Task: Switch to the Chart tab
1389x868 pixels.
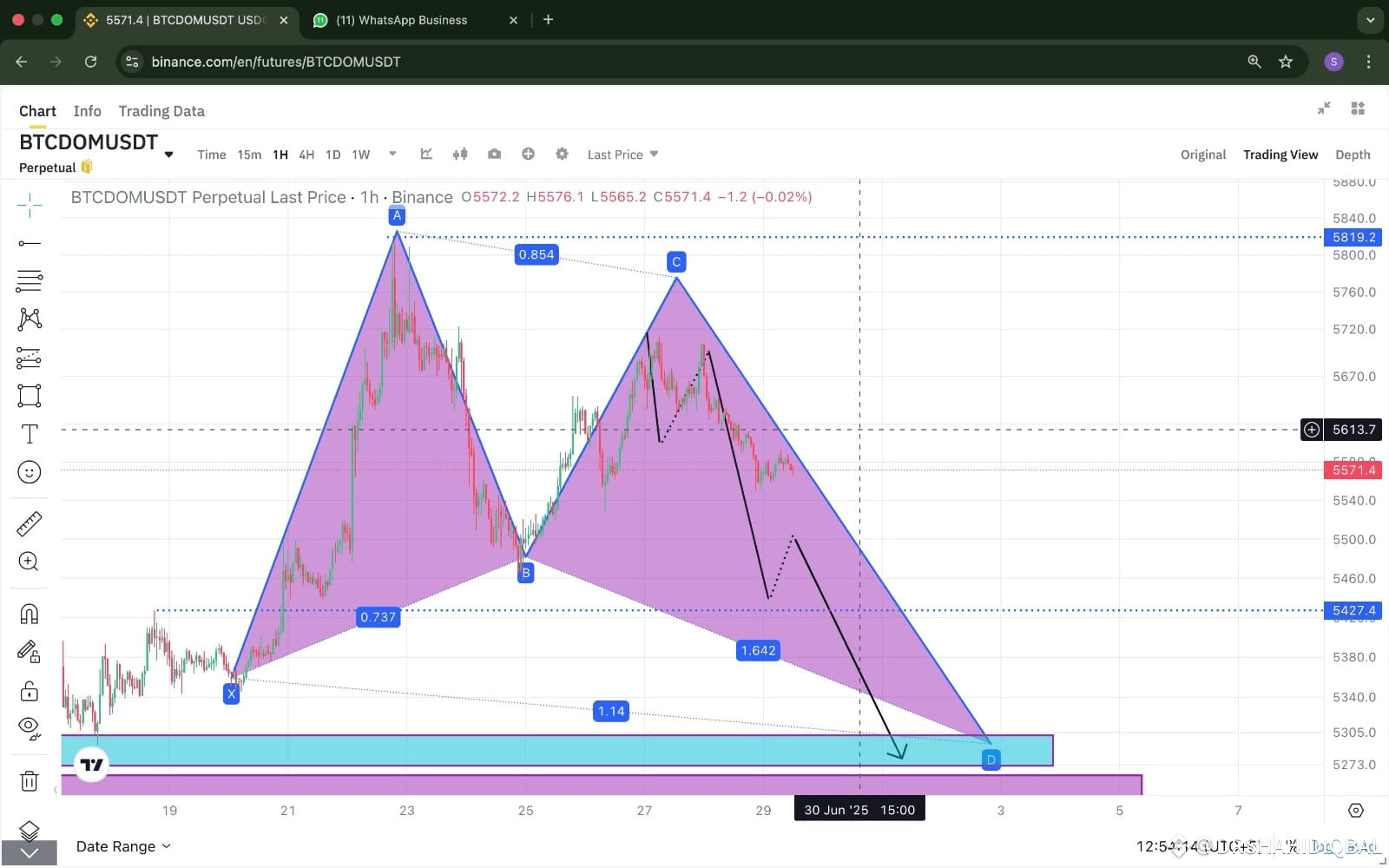Action: [37, 111]
